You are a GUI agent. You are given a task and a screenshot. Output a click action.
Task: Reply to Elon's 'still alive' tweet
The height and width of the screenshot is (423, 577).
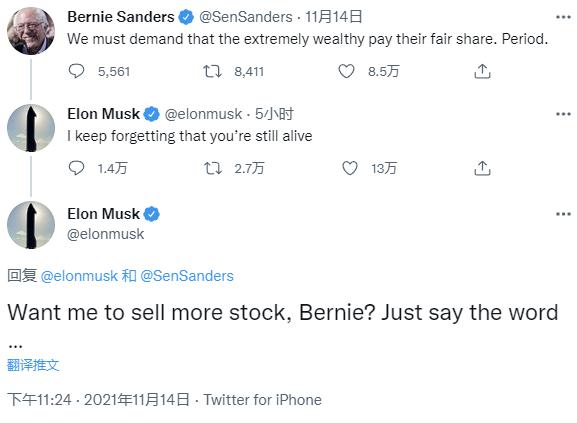[77, 168]
